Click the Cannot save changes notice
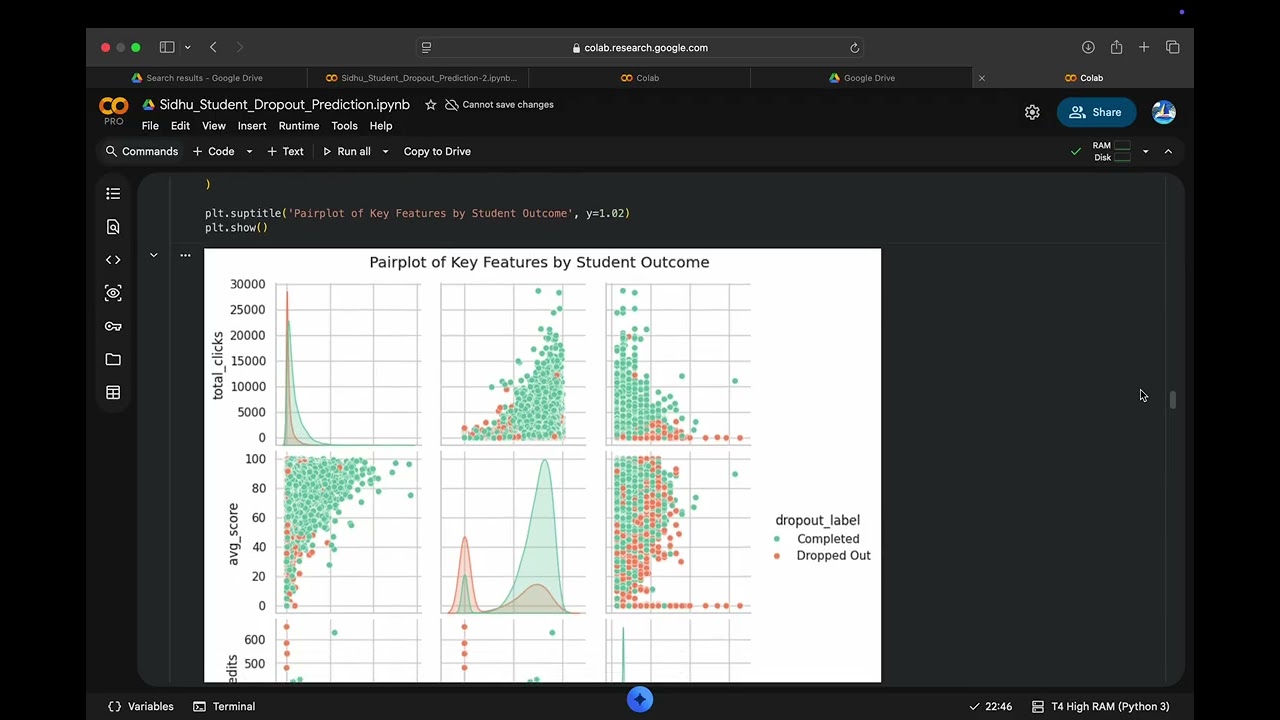Screen dimensions: 1280x720 click(x=499, y=105)
